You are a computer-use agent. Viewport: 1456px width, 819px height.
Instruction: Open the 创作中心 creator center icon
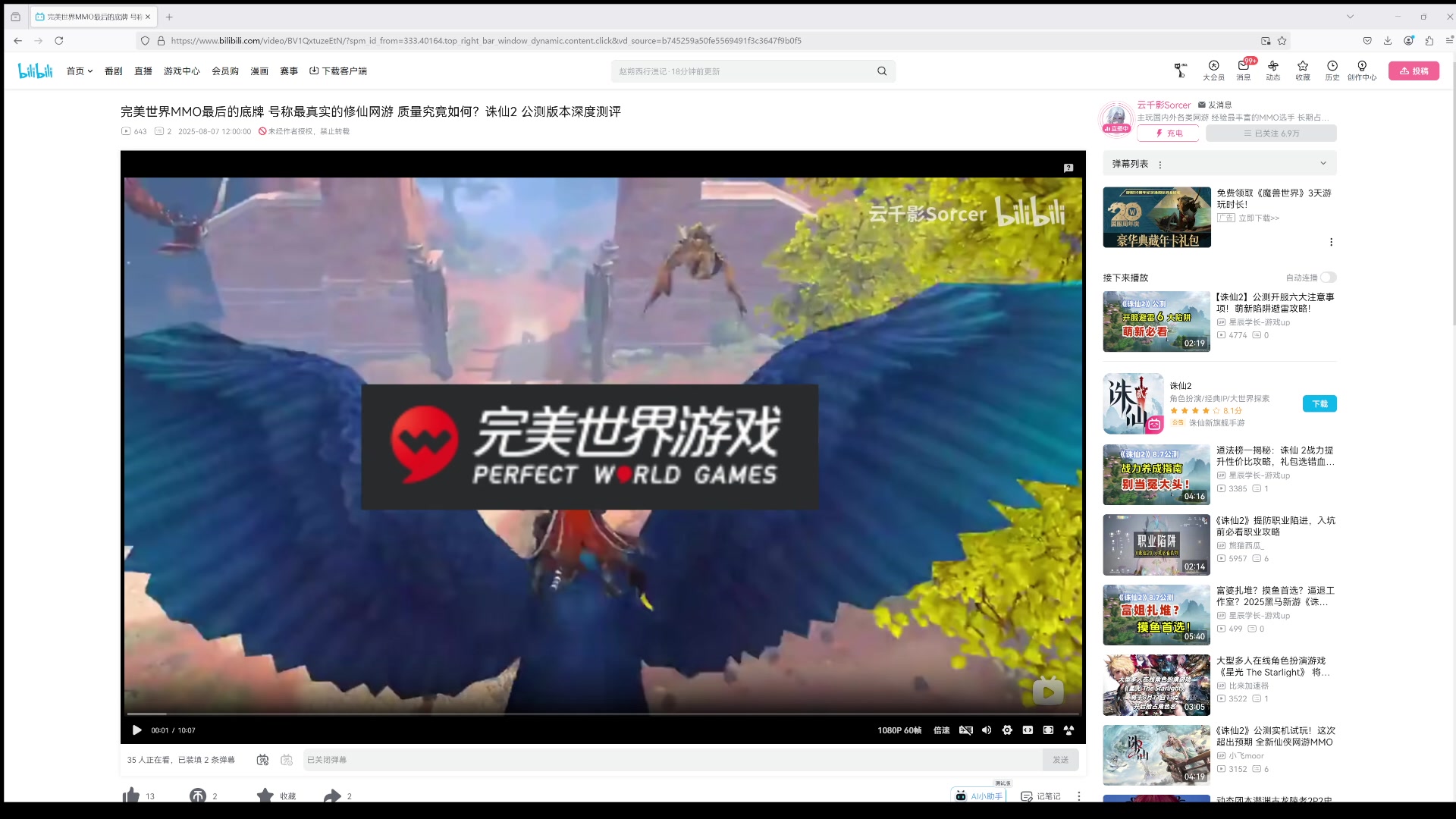[1362, 71]
